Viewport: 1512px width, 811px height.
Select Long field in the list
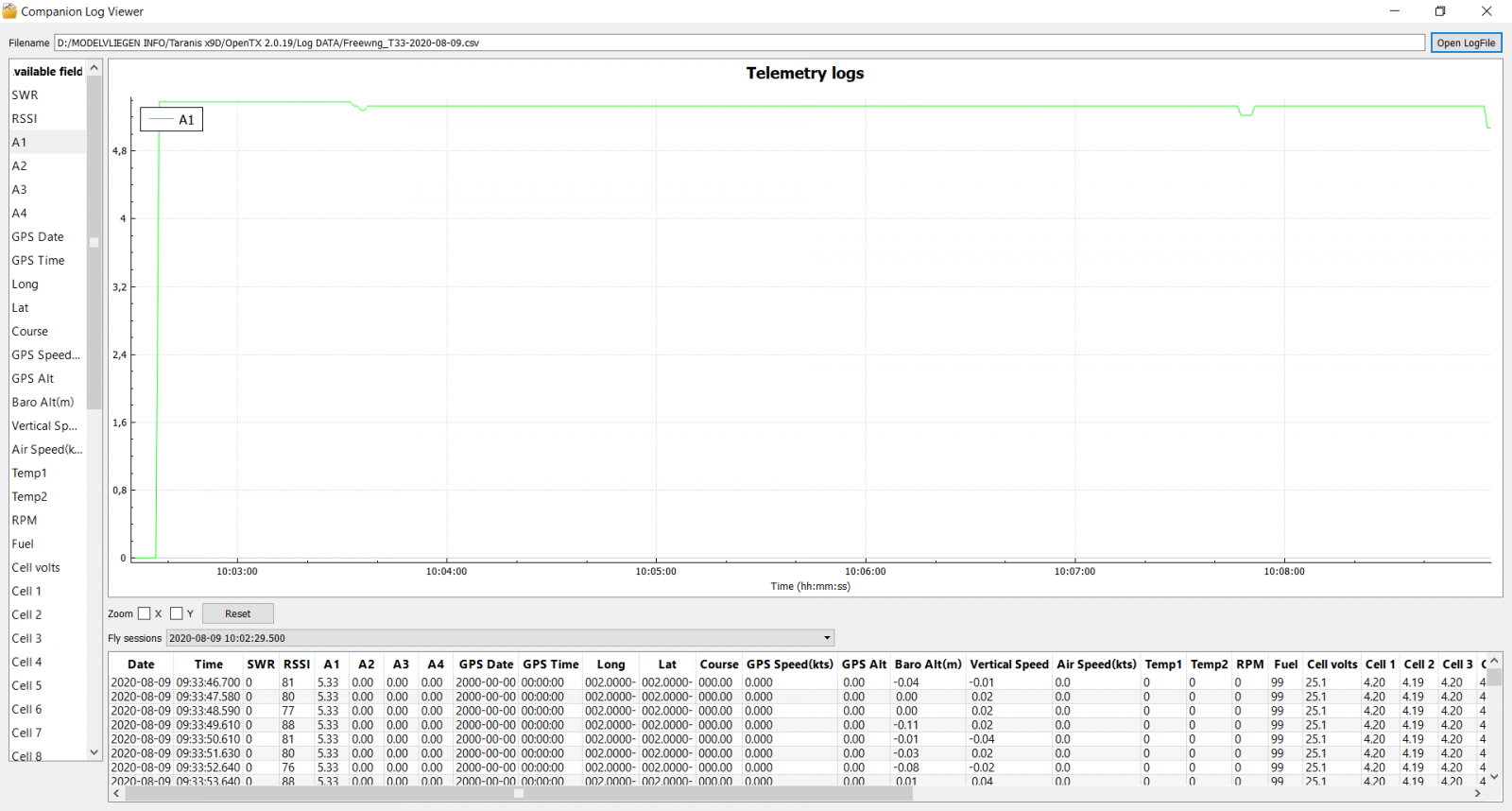click(48, 284)
